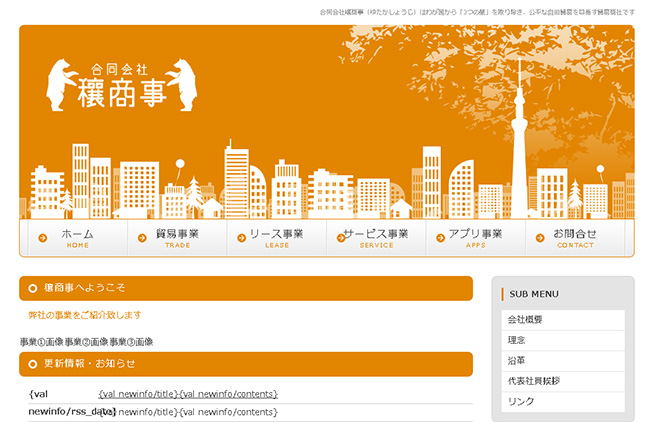This screenshot has width=659, height=422.
Task: Open the お問合せ CONTACT page
Action: [575, 238]
